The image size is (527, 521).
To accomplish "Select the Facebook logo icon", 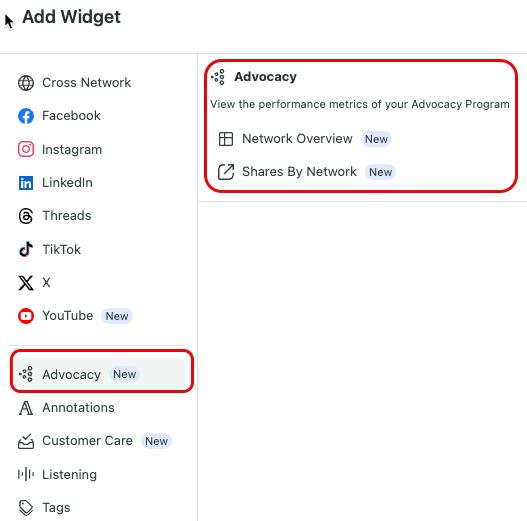I will (x=26, y=116).
